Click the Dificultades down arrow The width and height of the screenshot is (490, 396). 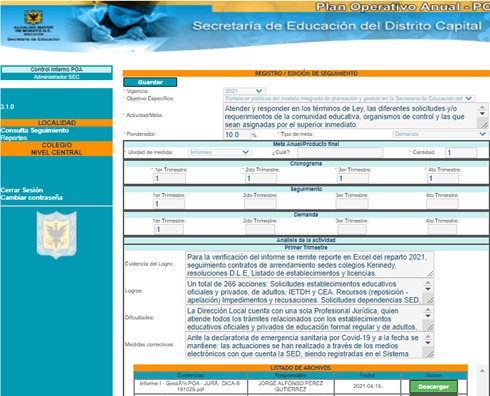(x=428, y=316)
